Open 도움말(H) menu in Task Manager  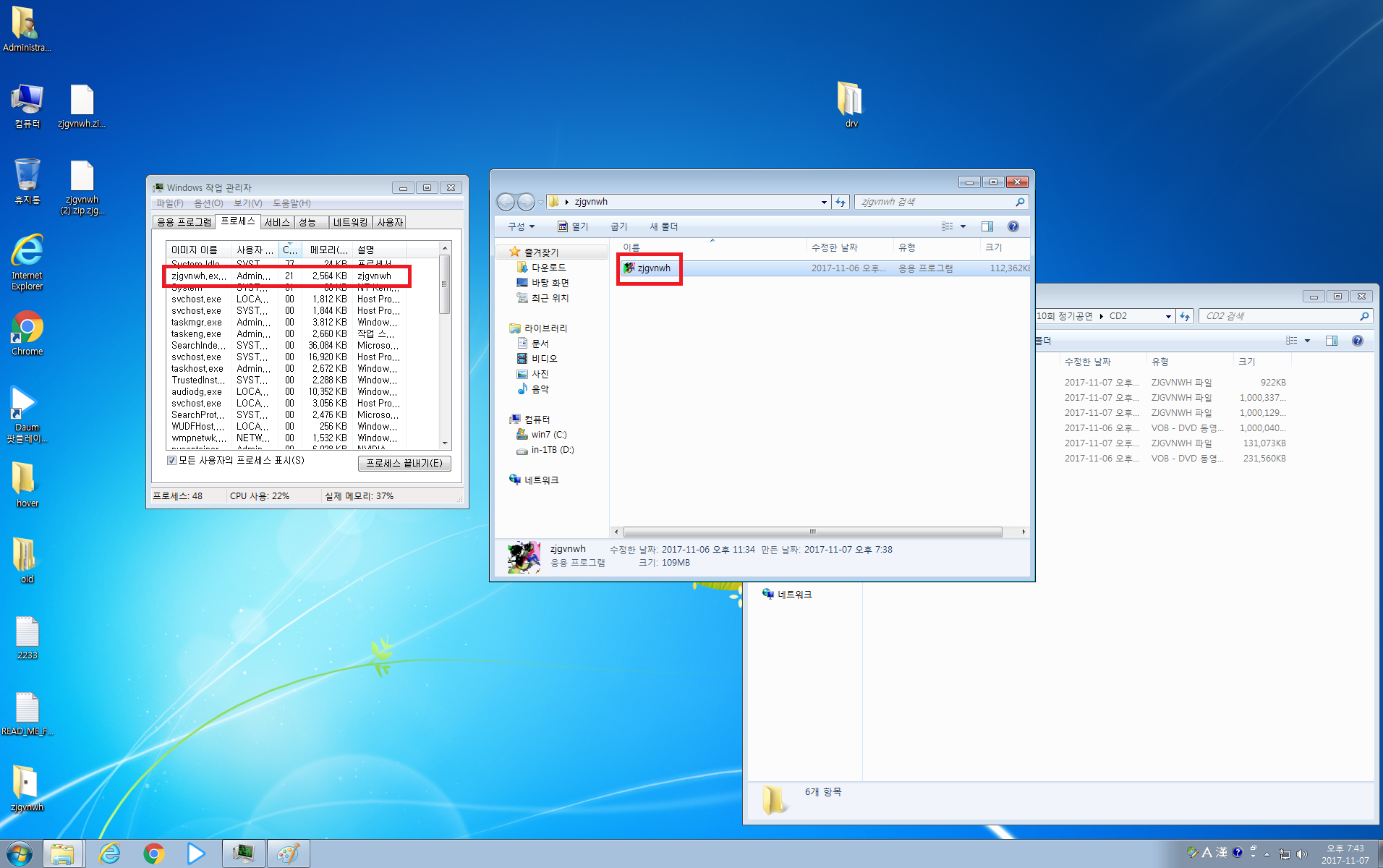pos(292,203)
